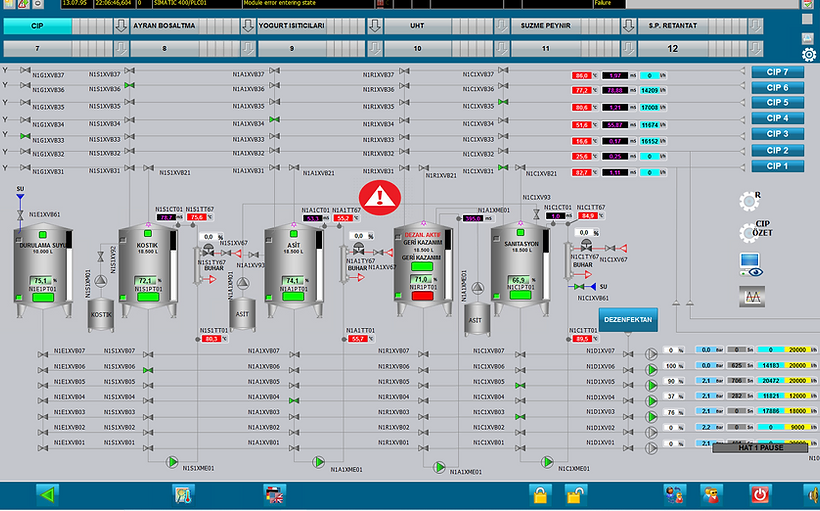Open the trend chart icon

(x=752, y=297)
